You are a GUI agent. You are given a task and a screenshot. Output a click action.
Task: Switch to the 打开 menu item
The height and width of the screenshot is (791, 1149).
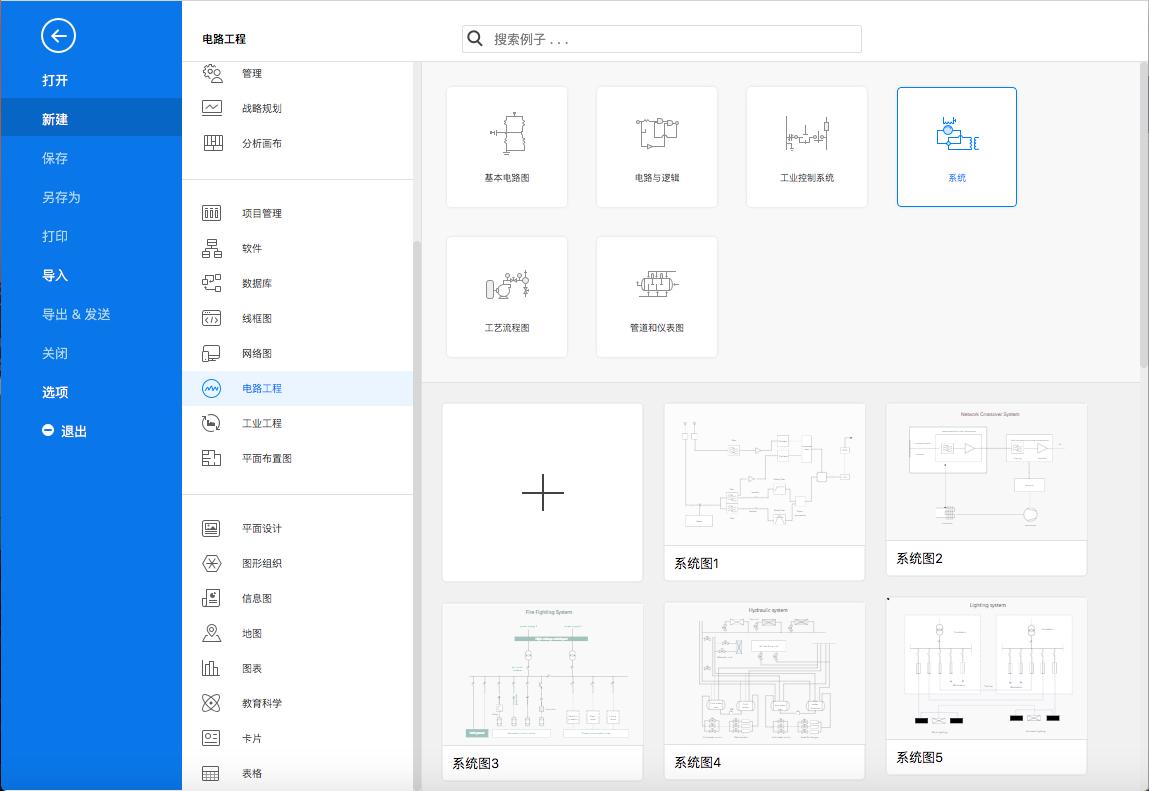[x=55, y=78]
